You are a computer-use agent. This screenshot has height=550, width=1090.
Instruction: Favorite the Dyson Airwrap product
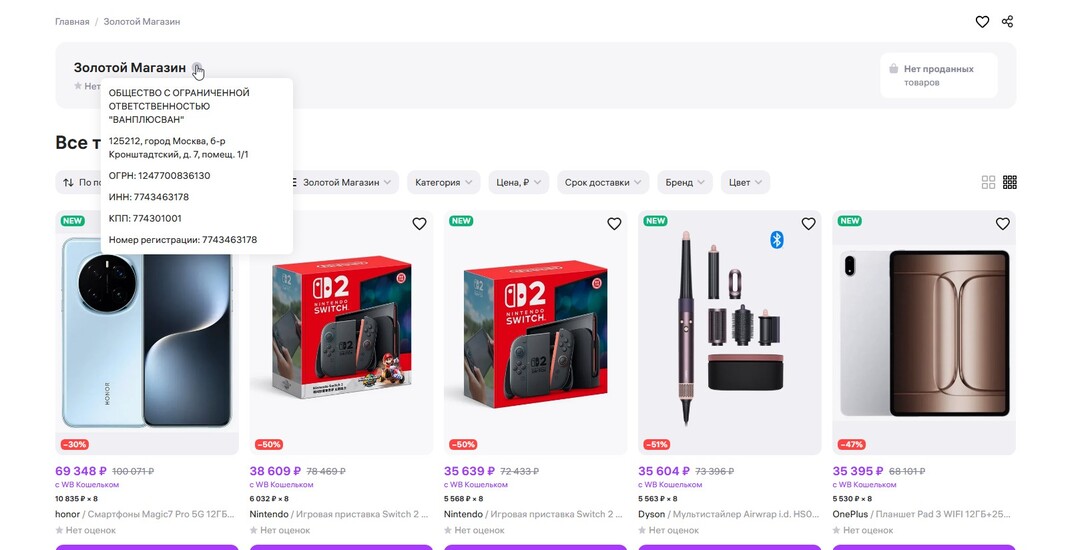[x=808, y=224]
